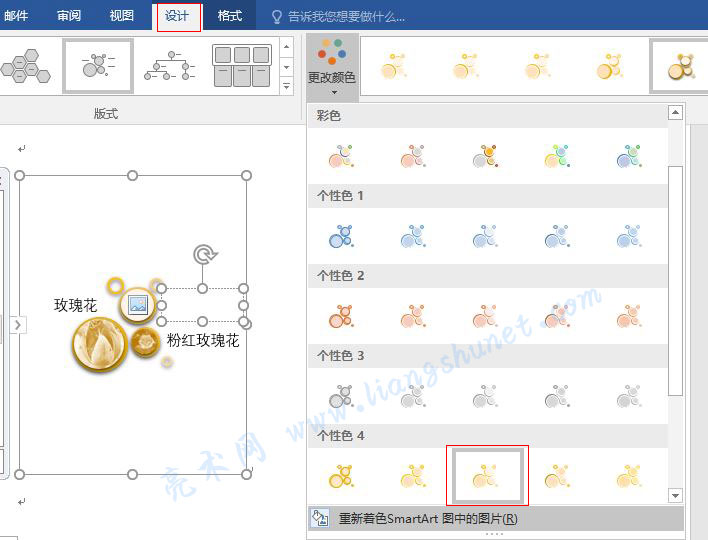
Task: Pick first 彩色 color scheme
Action: [x=341, y=156]
